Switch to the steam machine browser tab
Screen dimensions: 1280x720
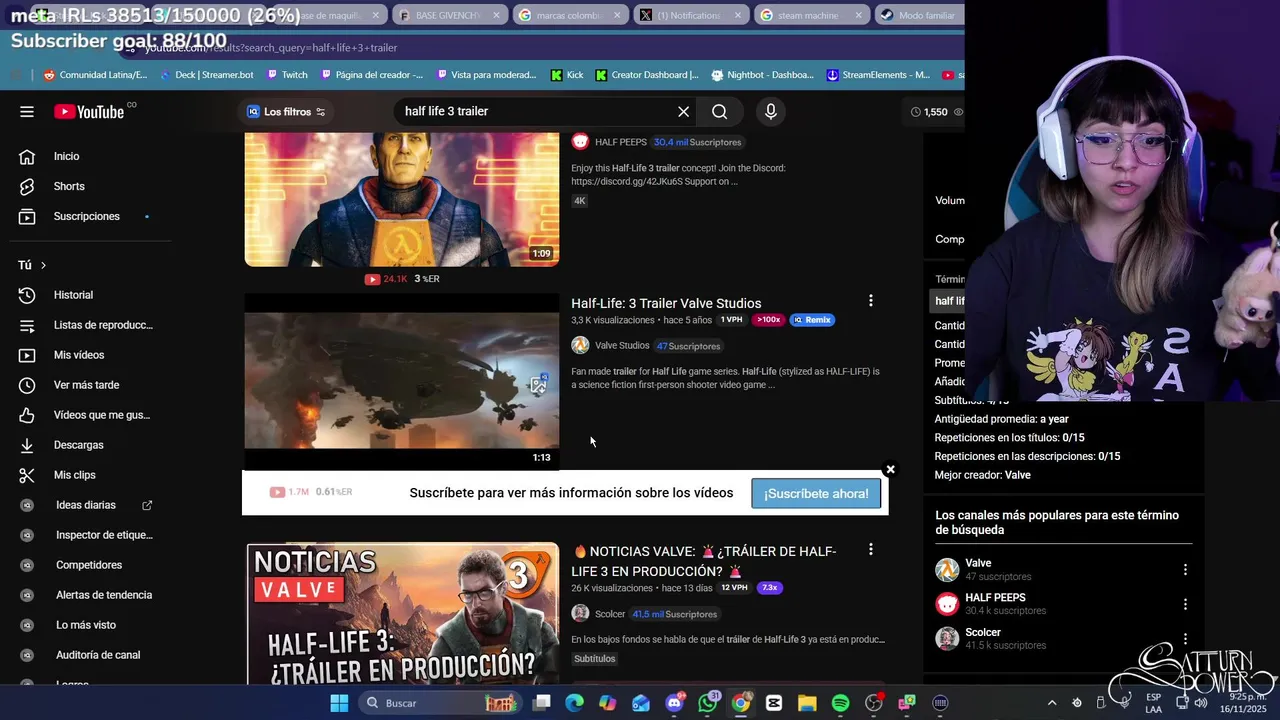[812, 15]
